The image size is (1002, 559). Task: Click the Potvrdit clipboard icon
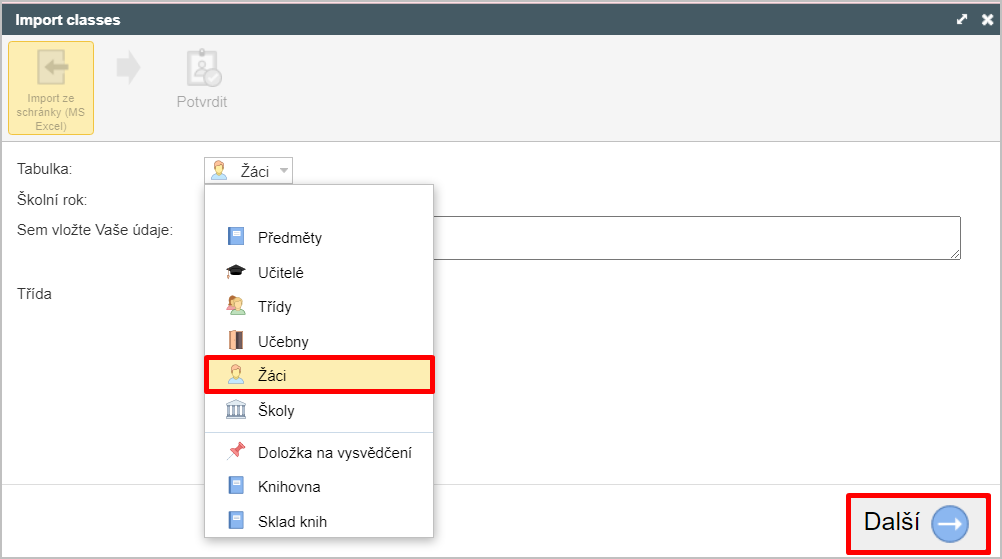point(204,68)
